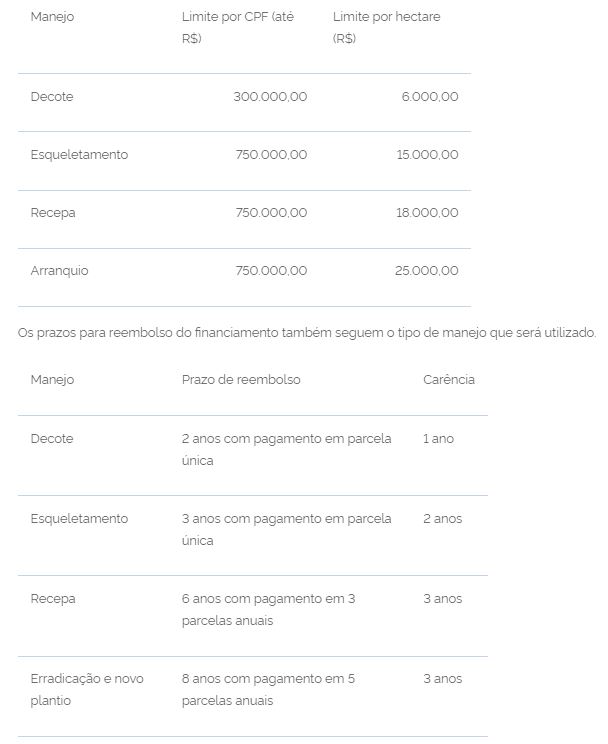Click the '3 anos com pagamento' reembolso cell
Screen dimensions: 608x744
tap(286, 529)
